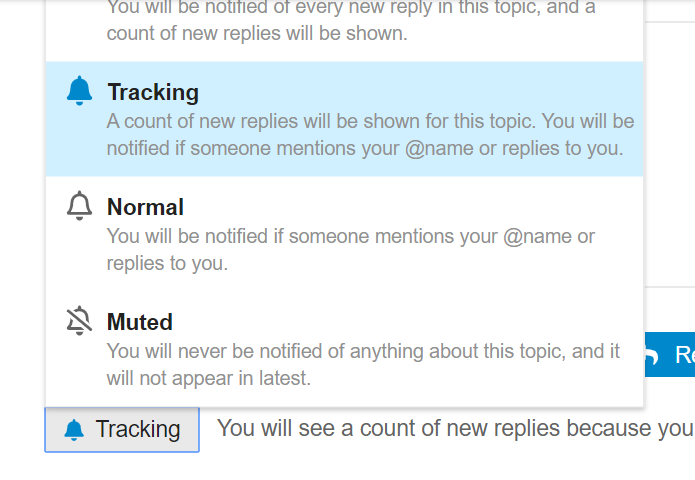Click the "Re" label on the blue reply button
The width and height of the screenshot is (695, 480).
pyautogui.click(x=684, y=355)
